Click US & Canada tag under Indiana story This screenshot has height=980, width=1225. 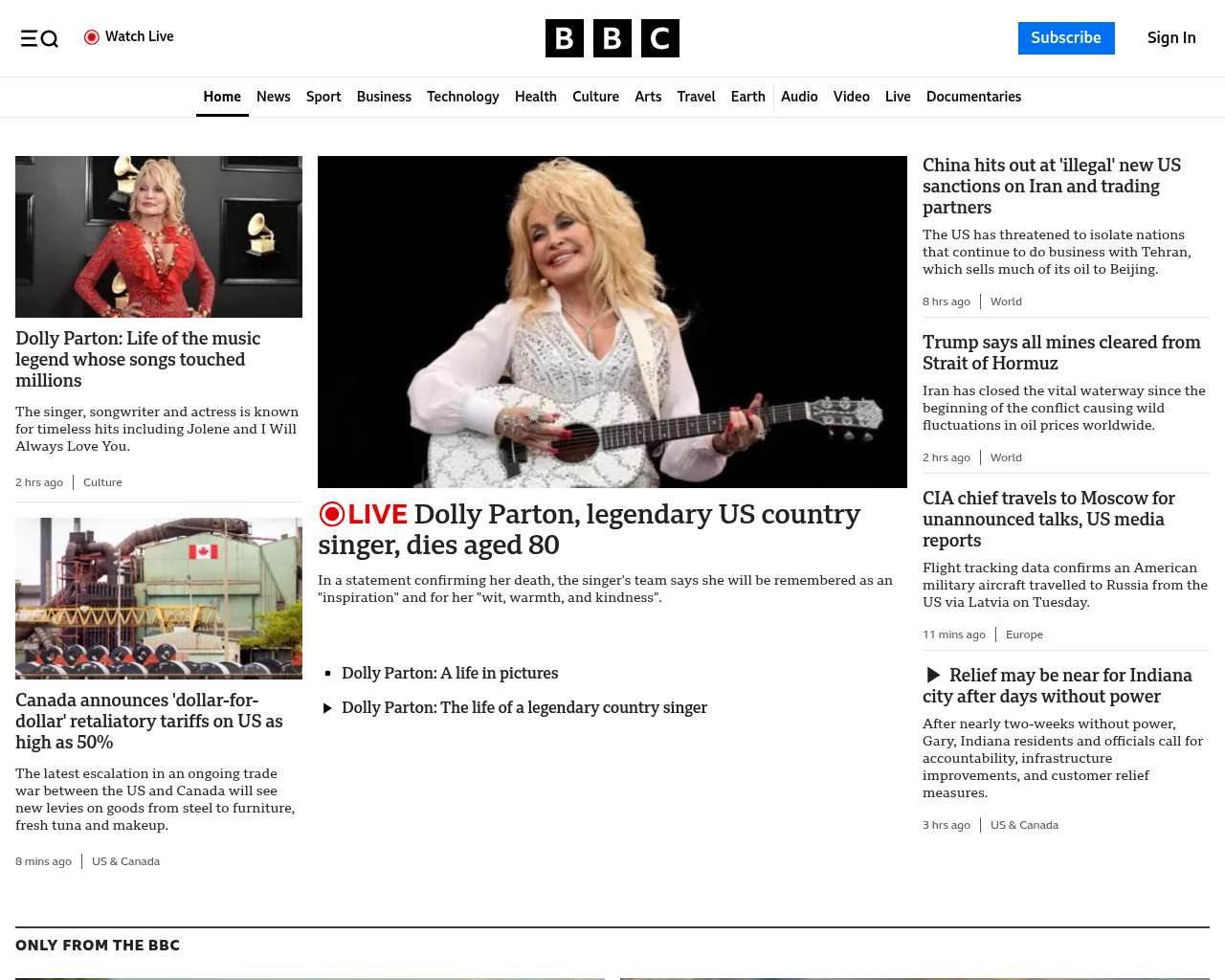pyautogui.click(x=1024, y=825)
